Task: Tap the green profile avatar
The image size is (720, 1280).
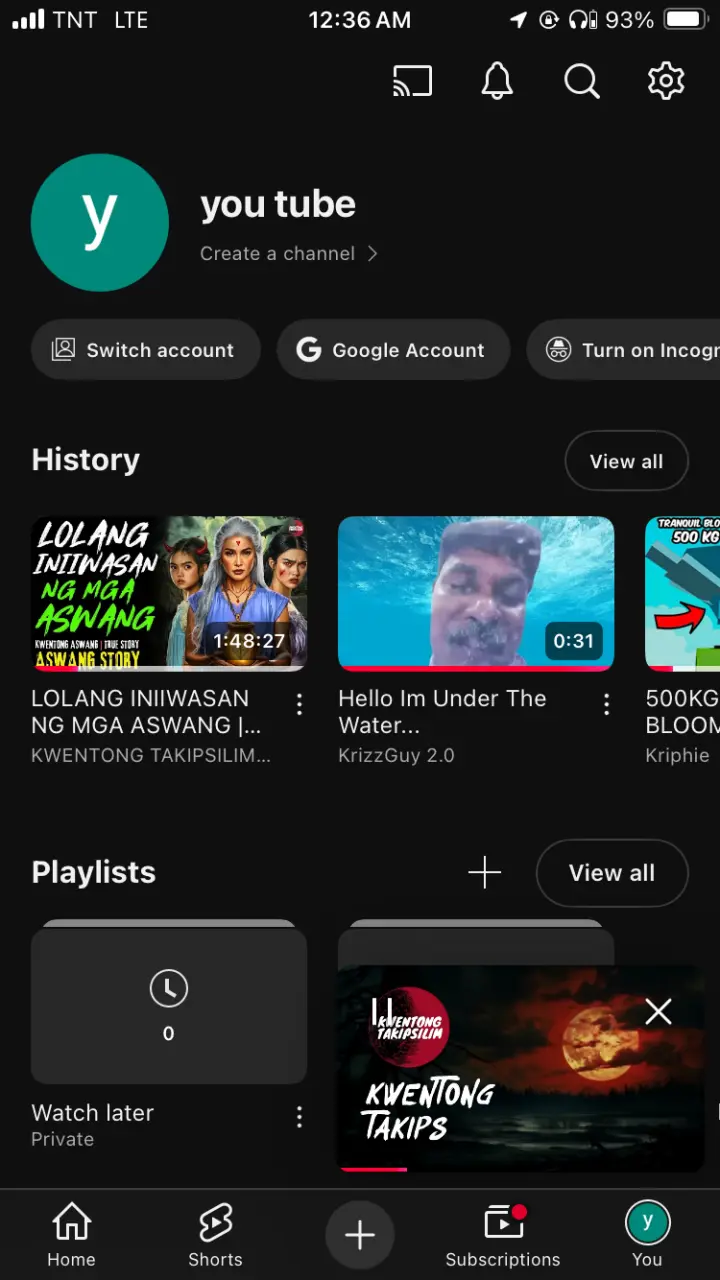Action: point(100,222)
